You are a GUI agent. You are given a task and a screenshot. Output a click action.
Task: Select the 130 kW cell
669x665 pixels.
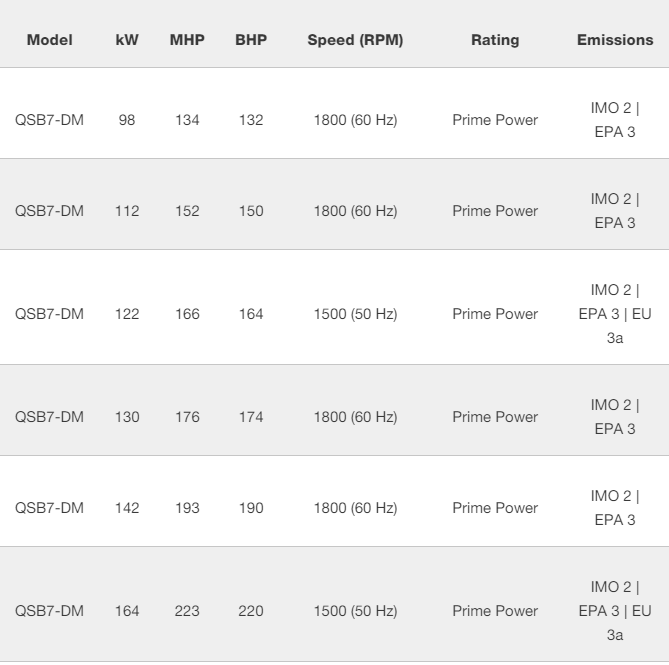(x=127, y=417)
